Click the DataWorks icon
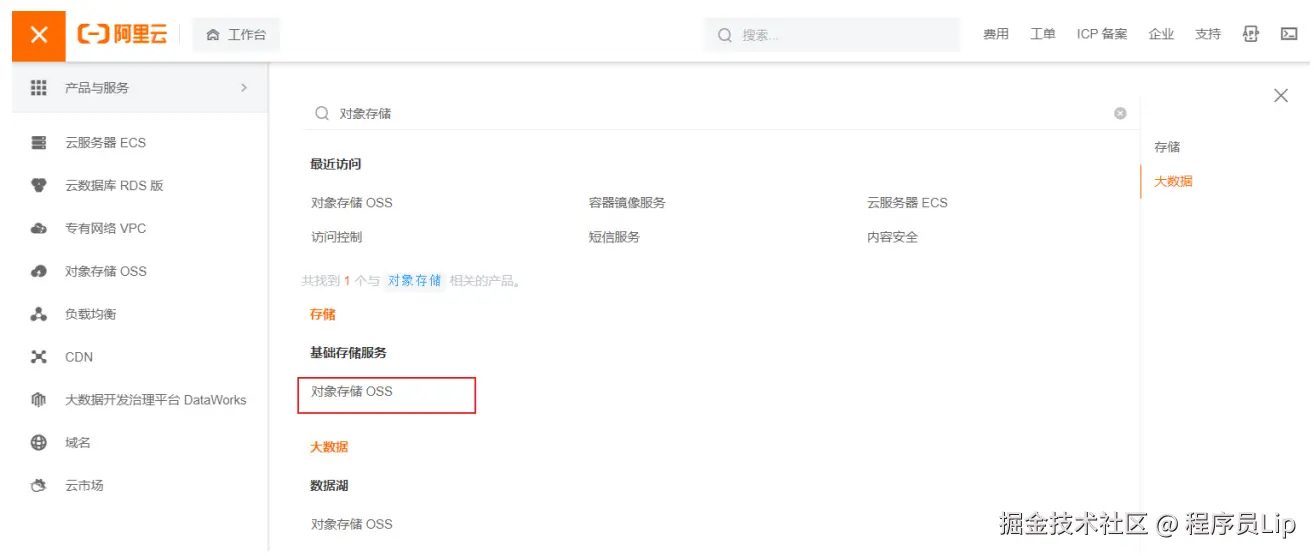1314x556 pixels. [x=39, y=400]
